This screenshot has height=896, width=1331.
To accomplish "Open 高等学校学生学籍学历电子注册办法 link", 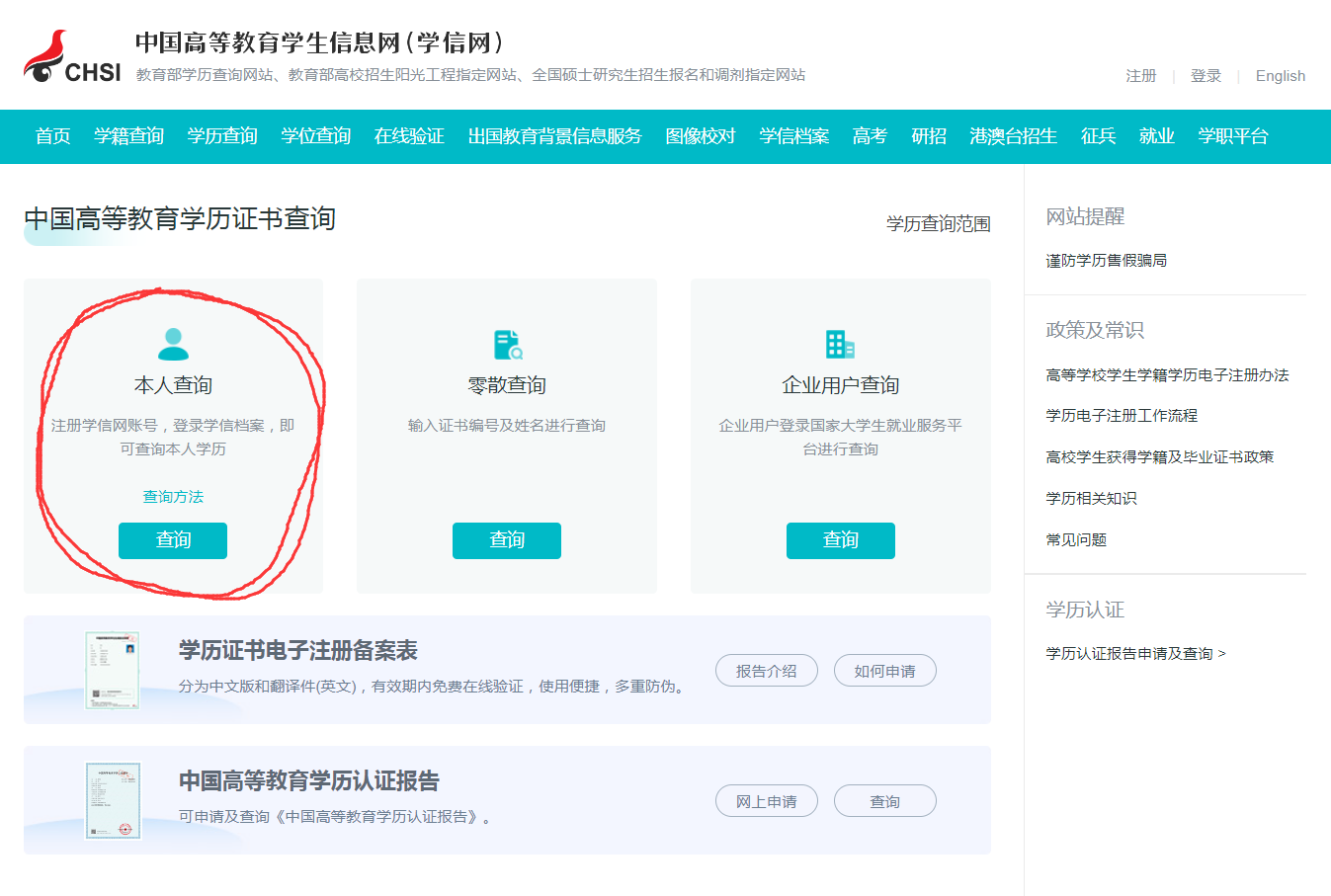I will [1167, 375].
